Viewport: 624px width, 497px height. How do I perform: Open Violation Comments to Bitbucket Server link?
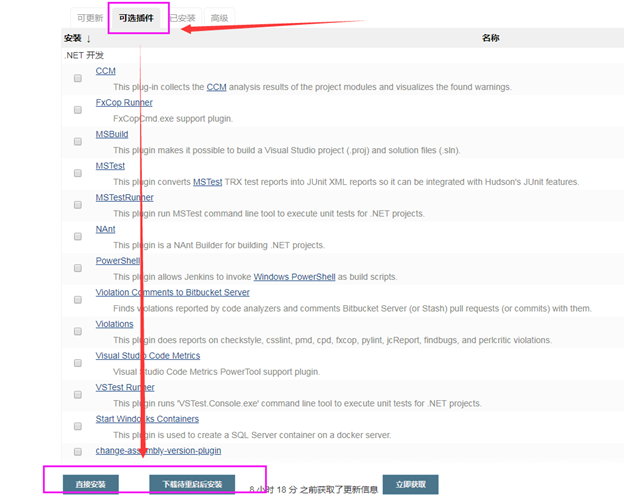(x=172, y=292)
